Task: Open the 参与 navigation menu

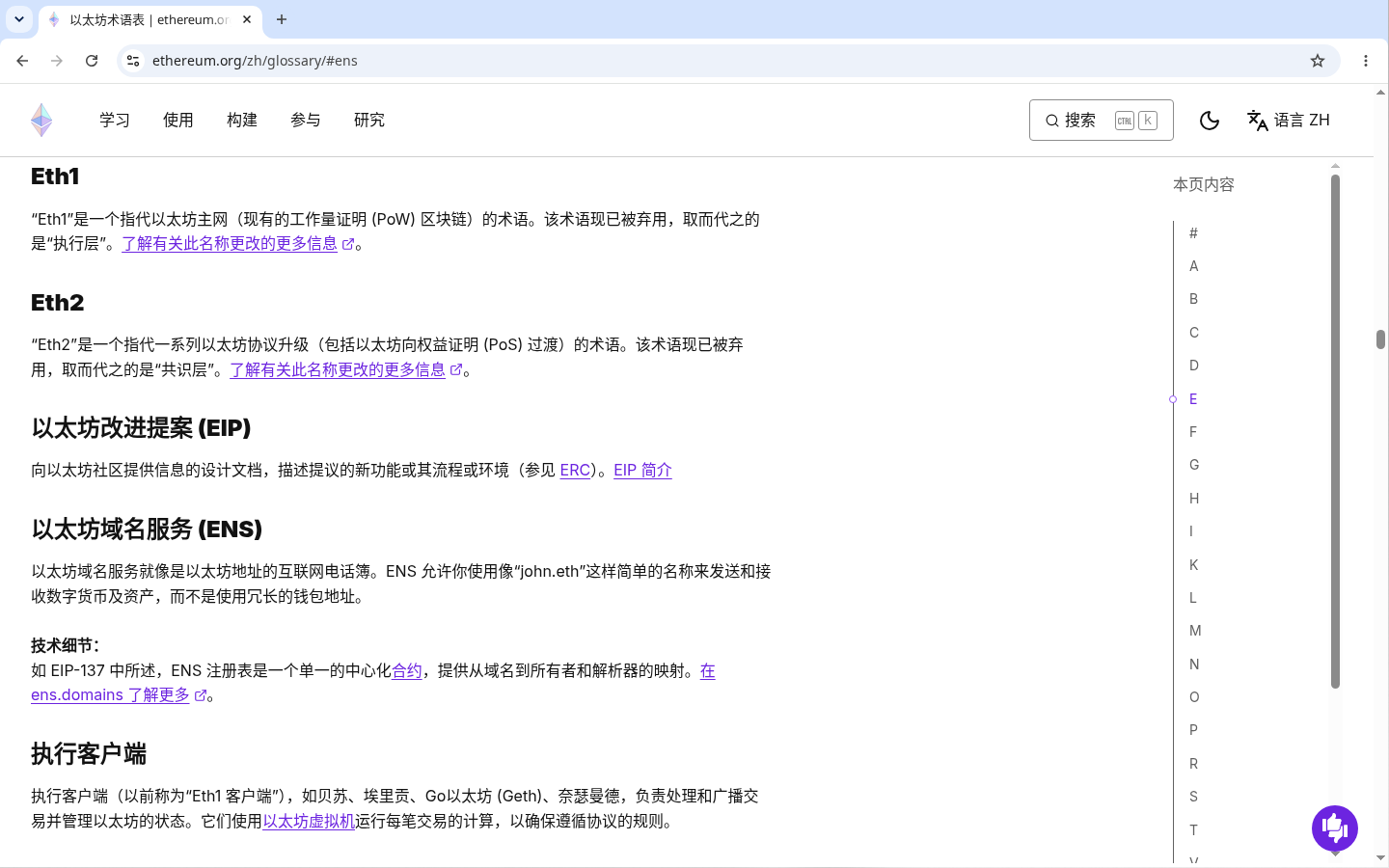Action: click(306, 120)
